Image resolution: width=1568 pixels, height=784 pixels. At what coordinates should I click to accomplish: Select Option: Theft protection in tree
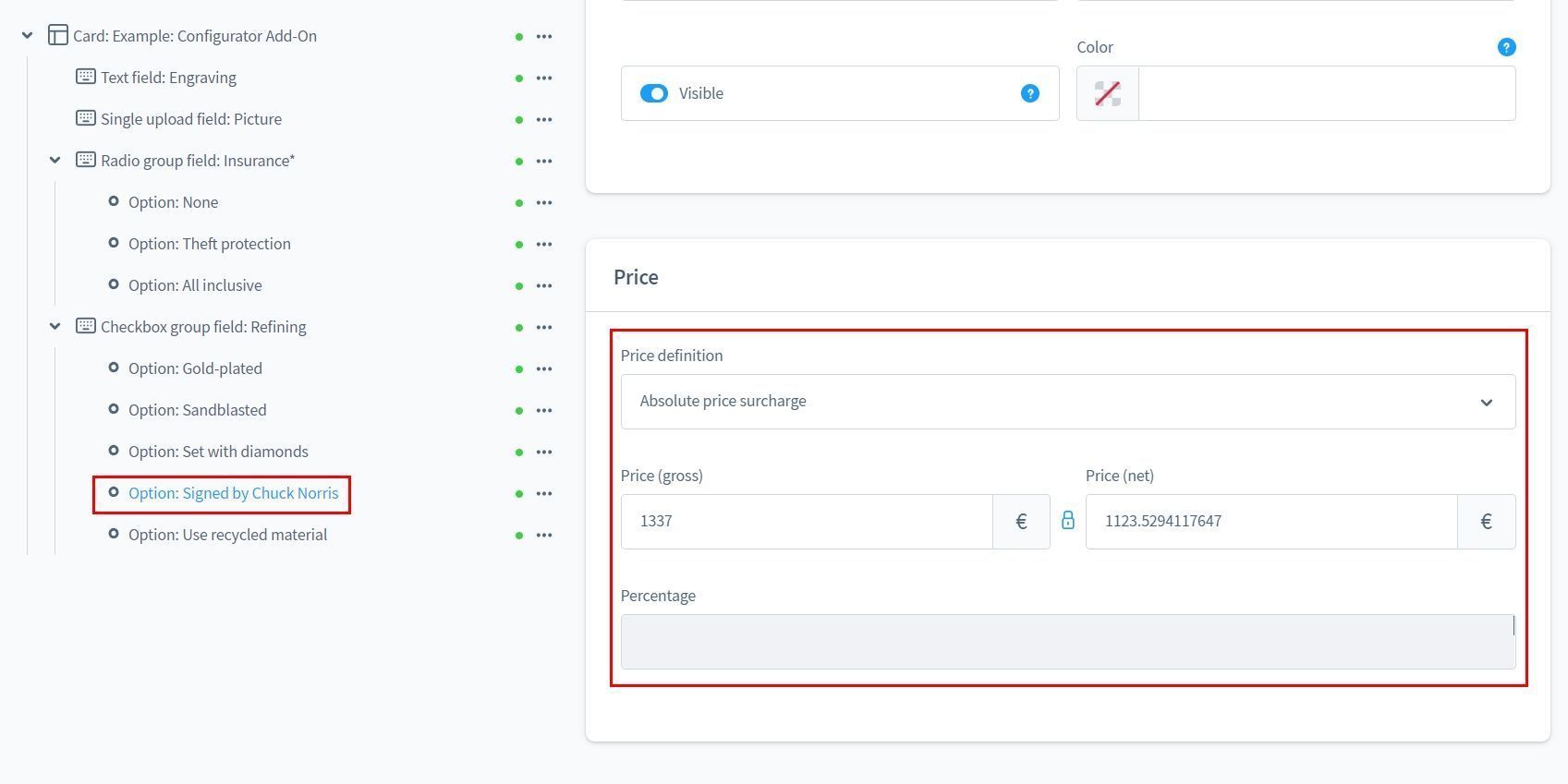coord(209,244)
